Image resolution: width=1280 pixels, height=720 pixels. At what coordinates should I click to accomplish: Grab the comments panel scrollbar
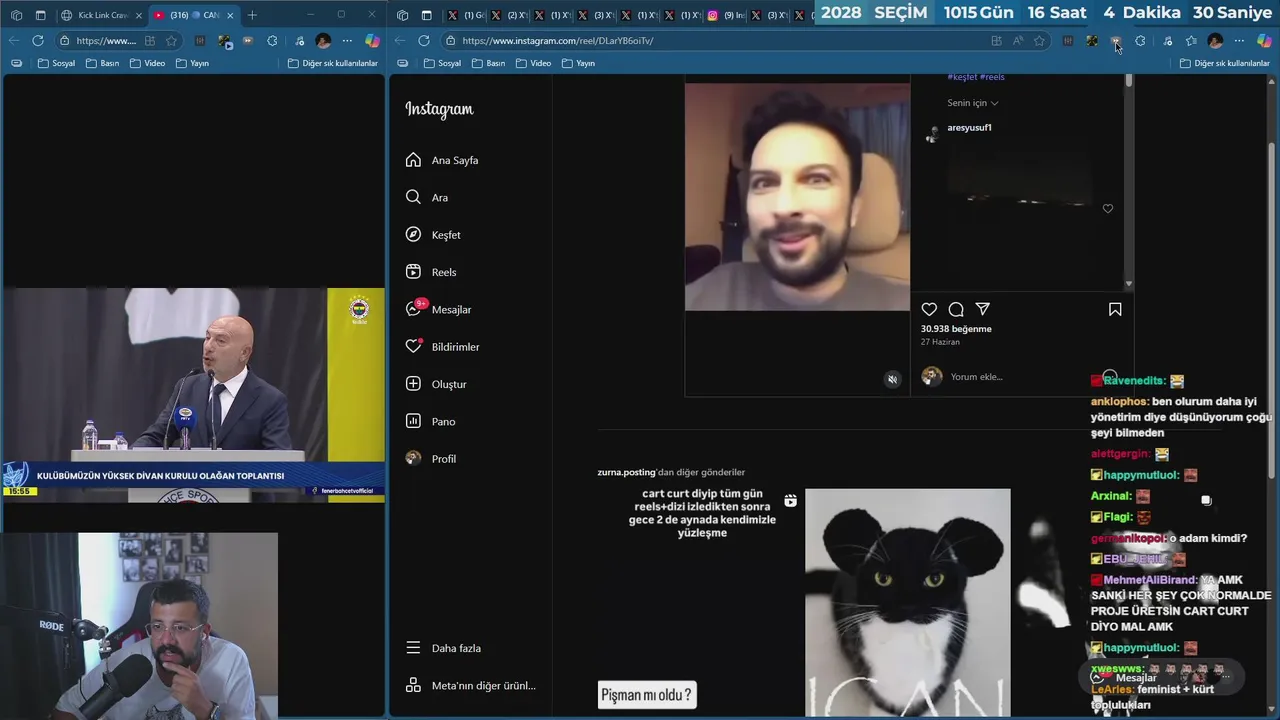[1129, 82]
